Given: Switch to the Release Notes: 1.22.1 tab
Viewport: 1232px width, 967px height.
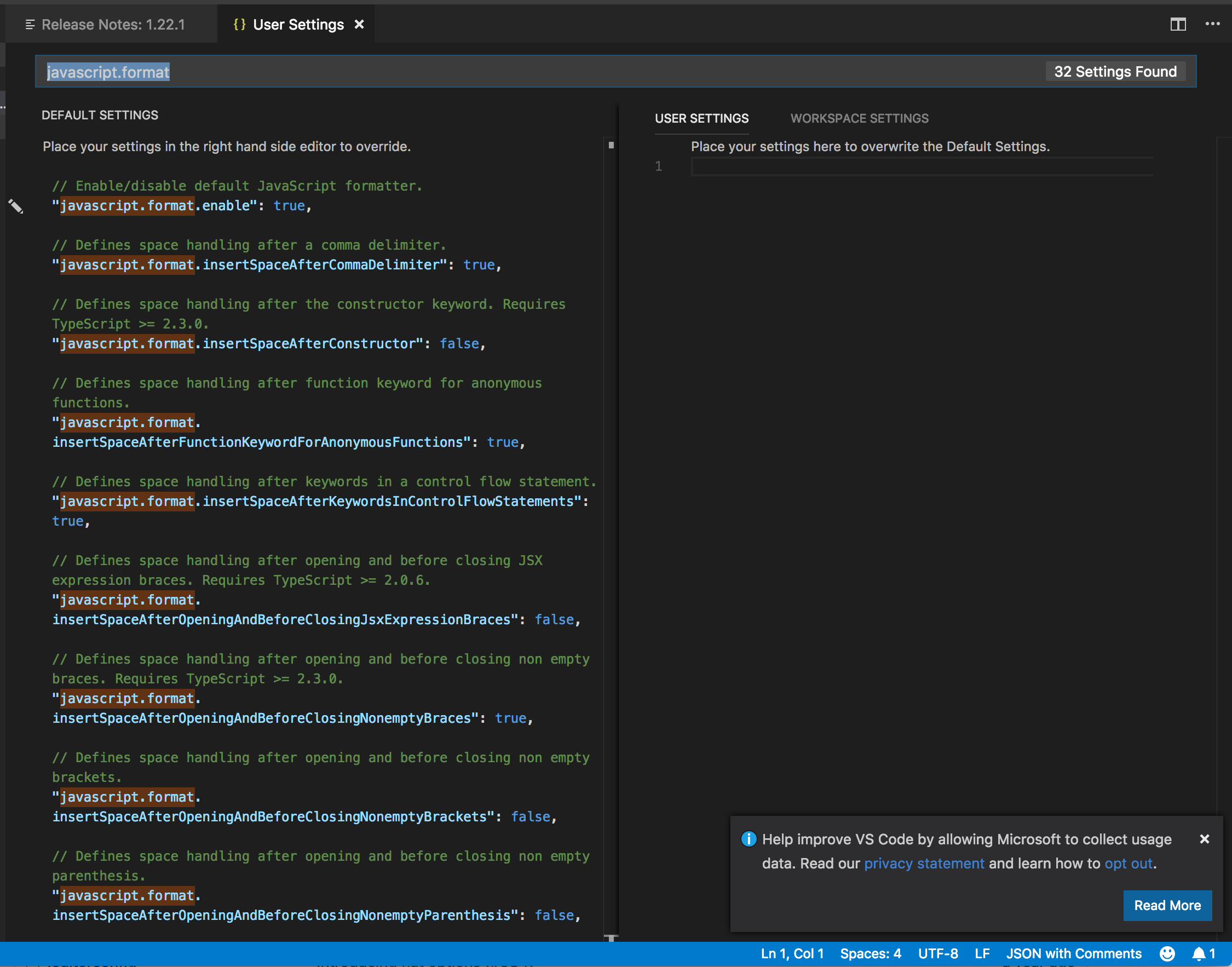Looking at the screenshot, I should click(113, 24).
